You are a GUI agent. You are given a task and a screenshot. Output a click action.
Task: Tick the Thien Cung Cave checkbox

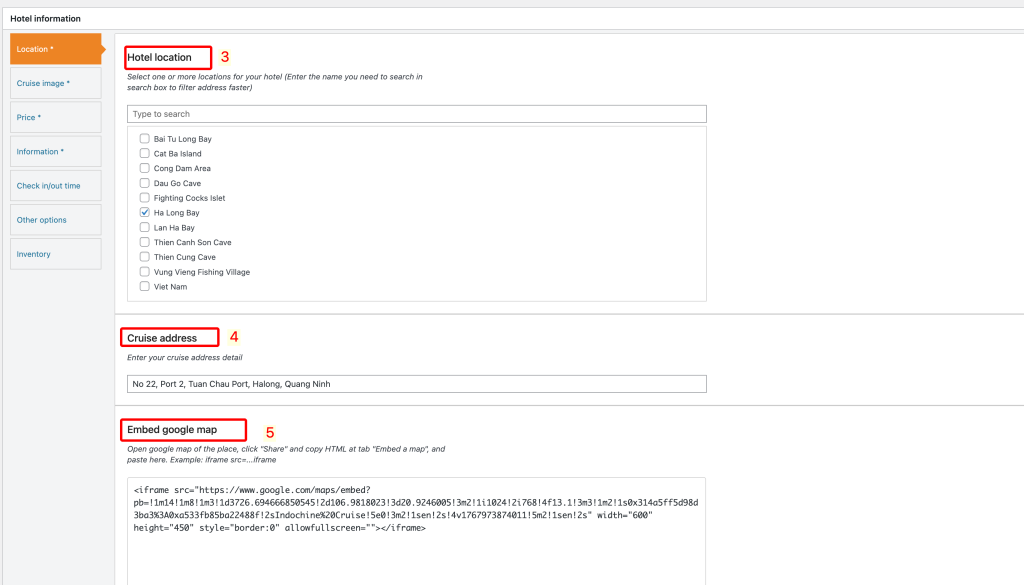145,257
